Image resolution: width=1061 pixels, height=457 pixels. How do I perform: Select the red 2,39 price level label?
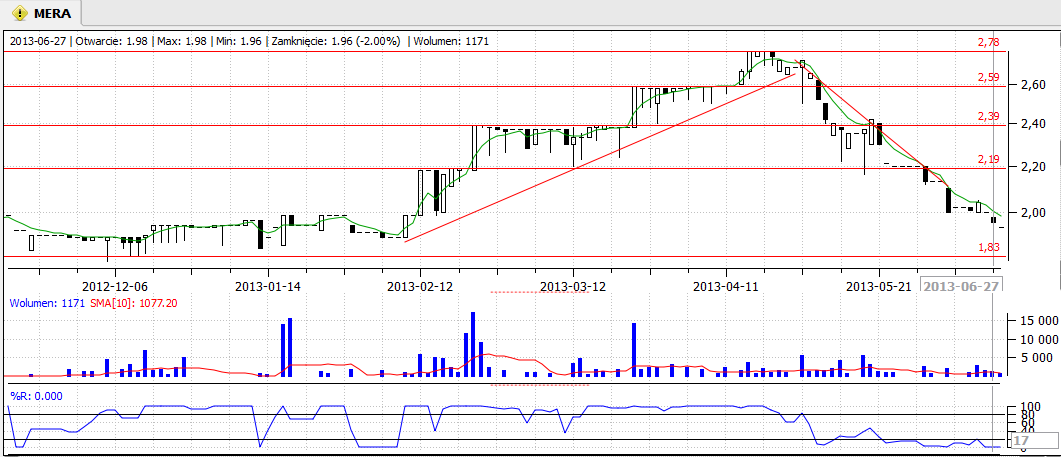coord(988,117)
